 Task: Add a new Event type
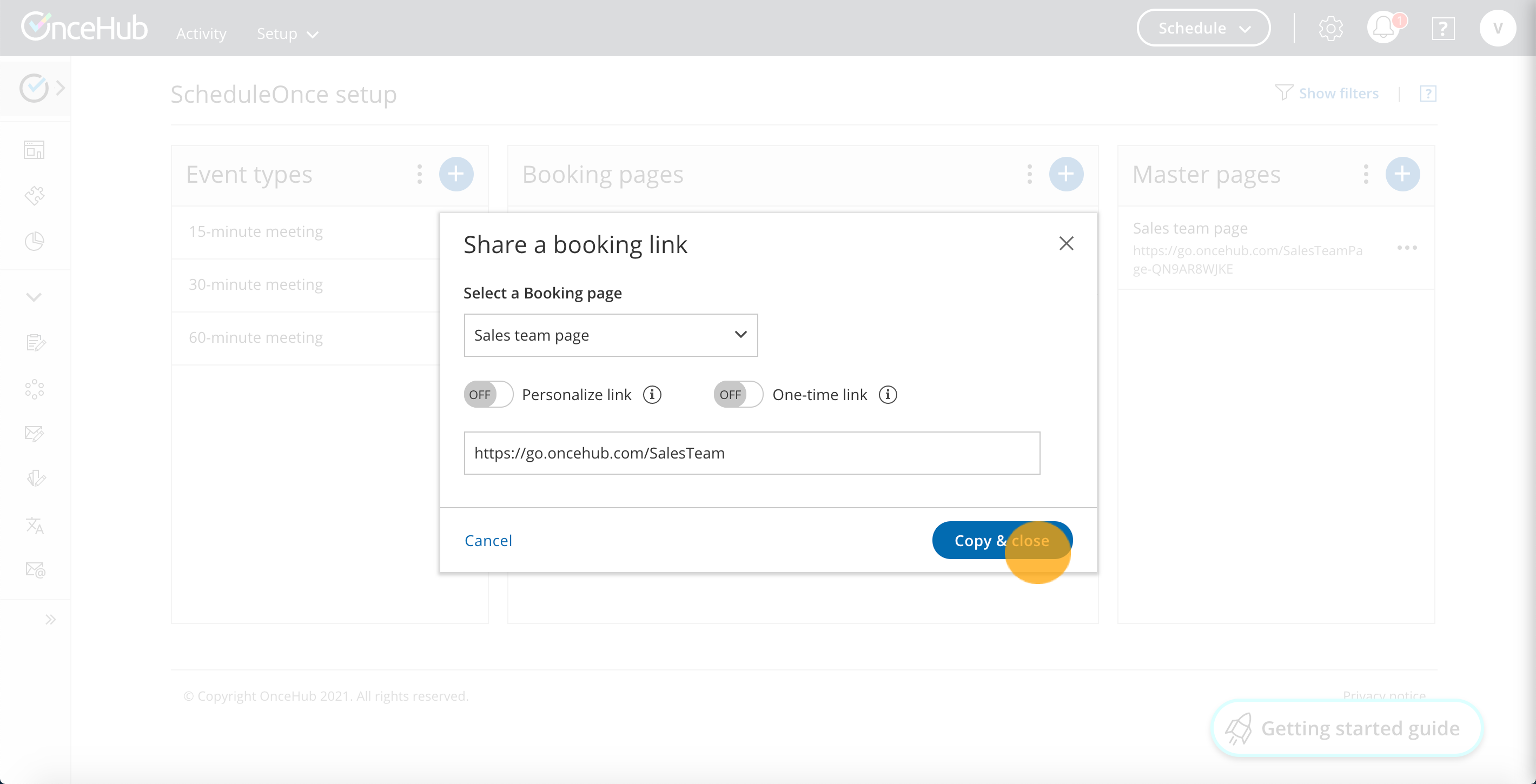click(x=456, y=174)
